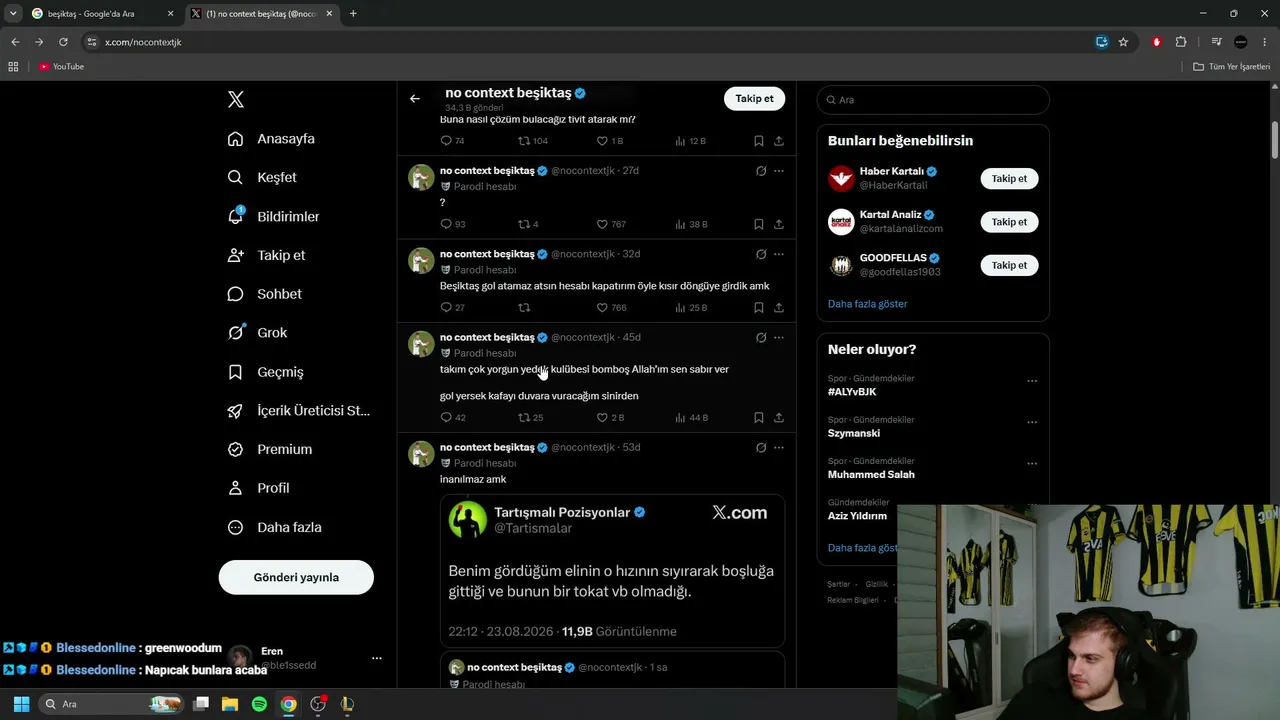Follow Haber Kartalı account
The height and width of the screenshot is (720, 1280).
coord(1009,179)
